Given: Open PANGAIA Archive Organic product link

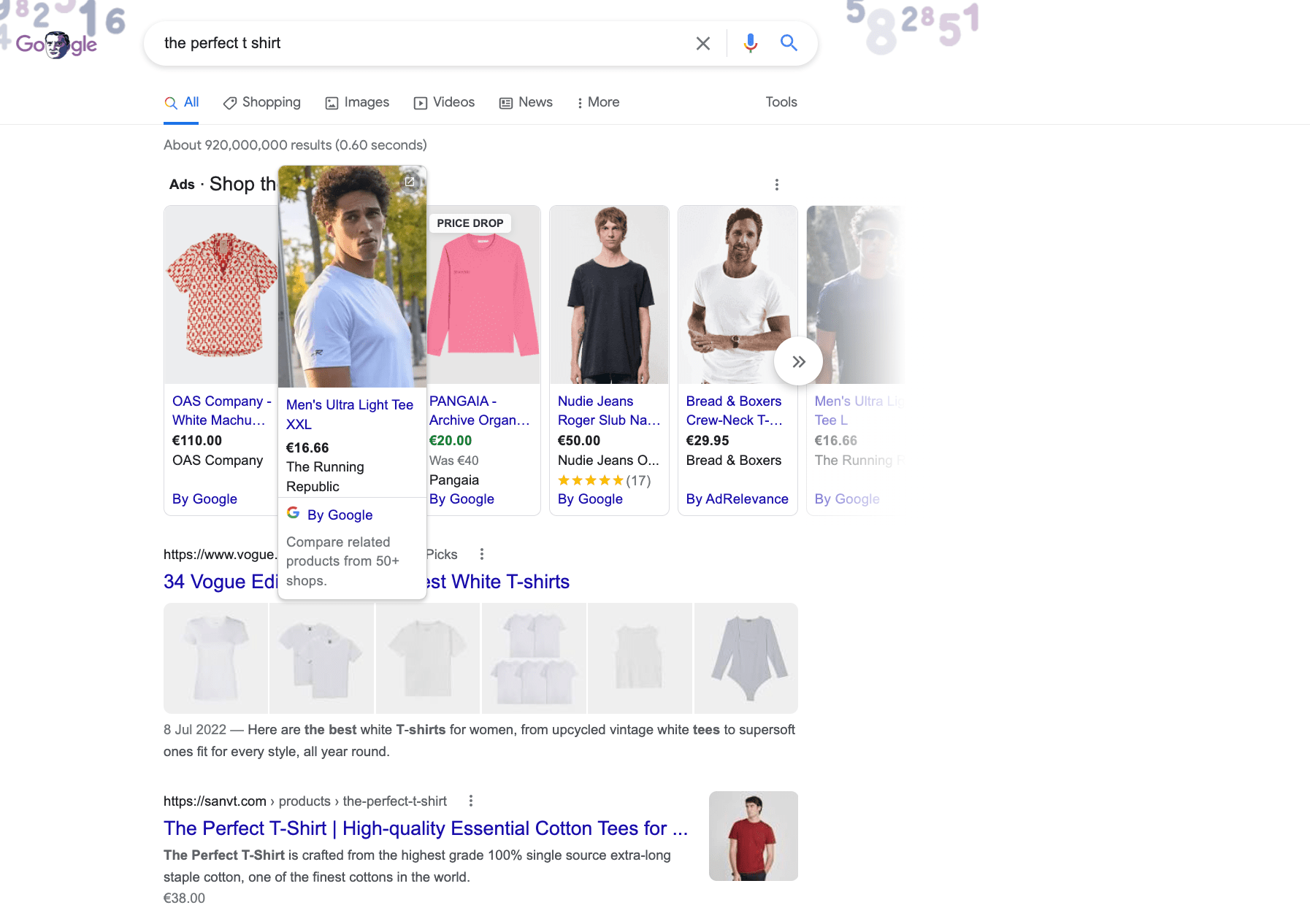Looking at the screenshot, I should tap(479, 411).
